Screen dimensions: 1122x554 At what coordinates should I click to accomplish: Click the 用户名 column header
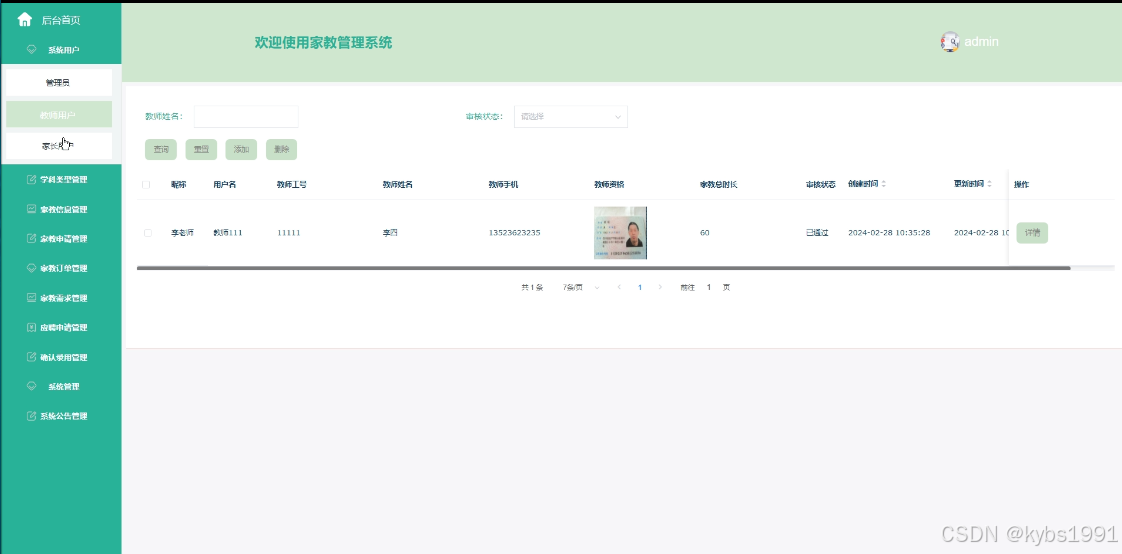point(224,185)
